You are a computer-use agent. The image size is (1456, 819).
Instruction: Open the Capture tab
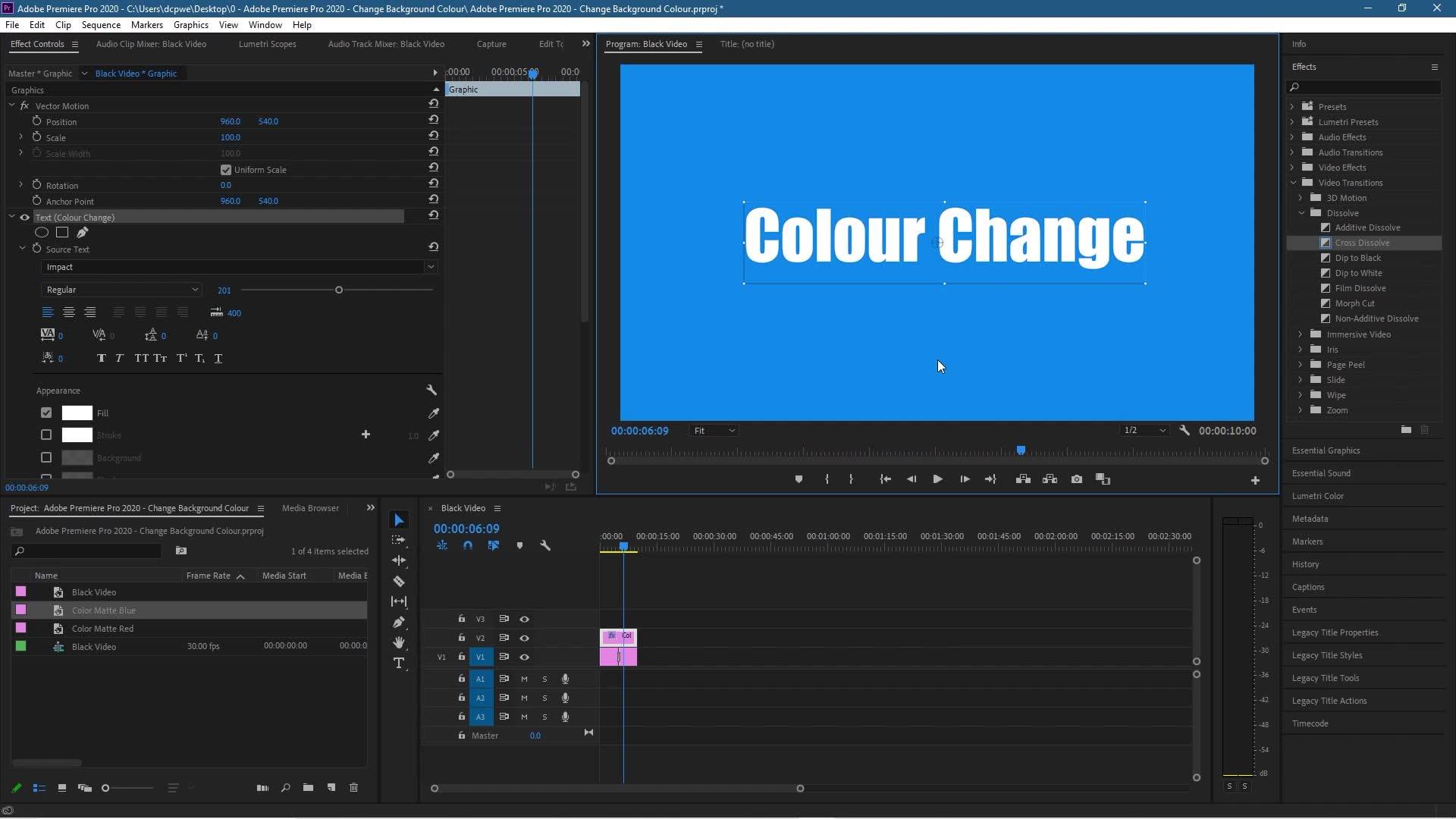491,44
